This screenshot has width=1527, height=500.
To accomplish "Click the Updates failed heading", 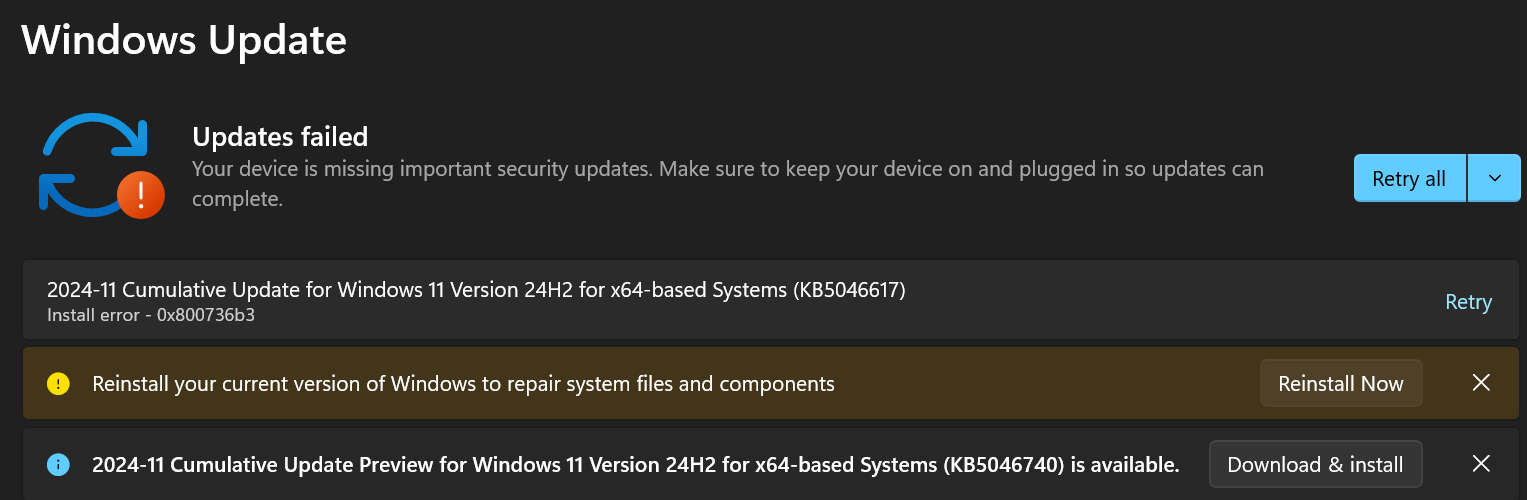I will tap(280, 136).
